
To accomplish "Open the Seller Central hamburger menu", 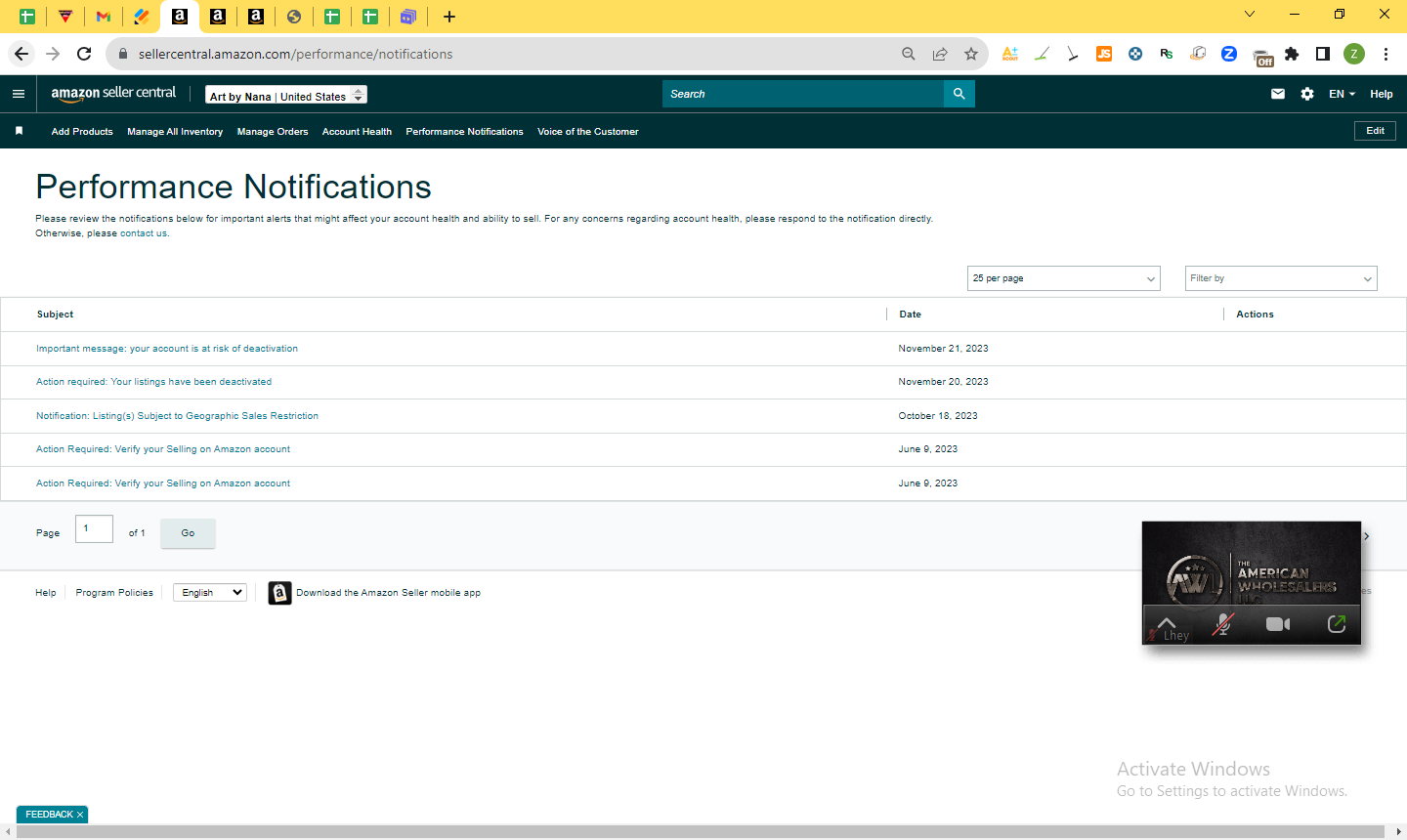I will [19, 94].
